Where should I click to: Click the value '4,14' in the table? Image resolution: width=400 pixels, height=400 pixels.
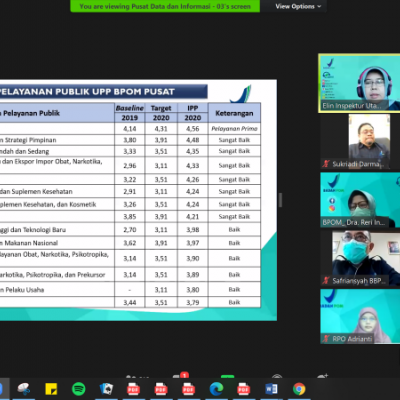coord(130,129)
